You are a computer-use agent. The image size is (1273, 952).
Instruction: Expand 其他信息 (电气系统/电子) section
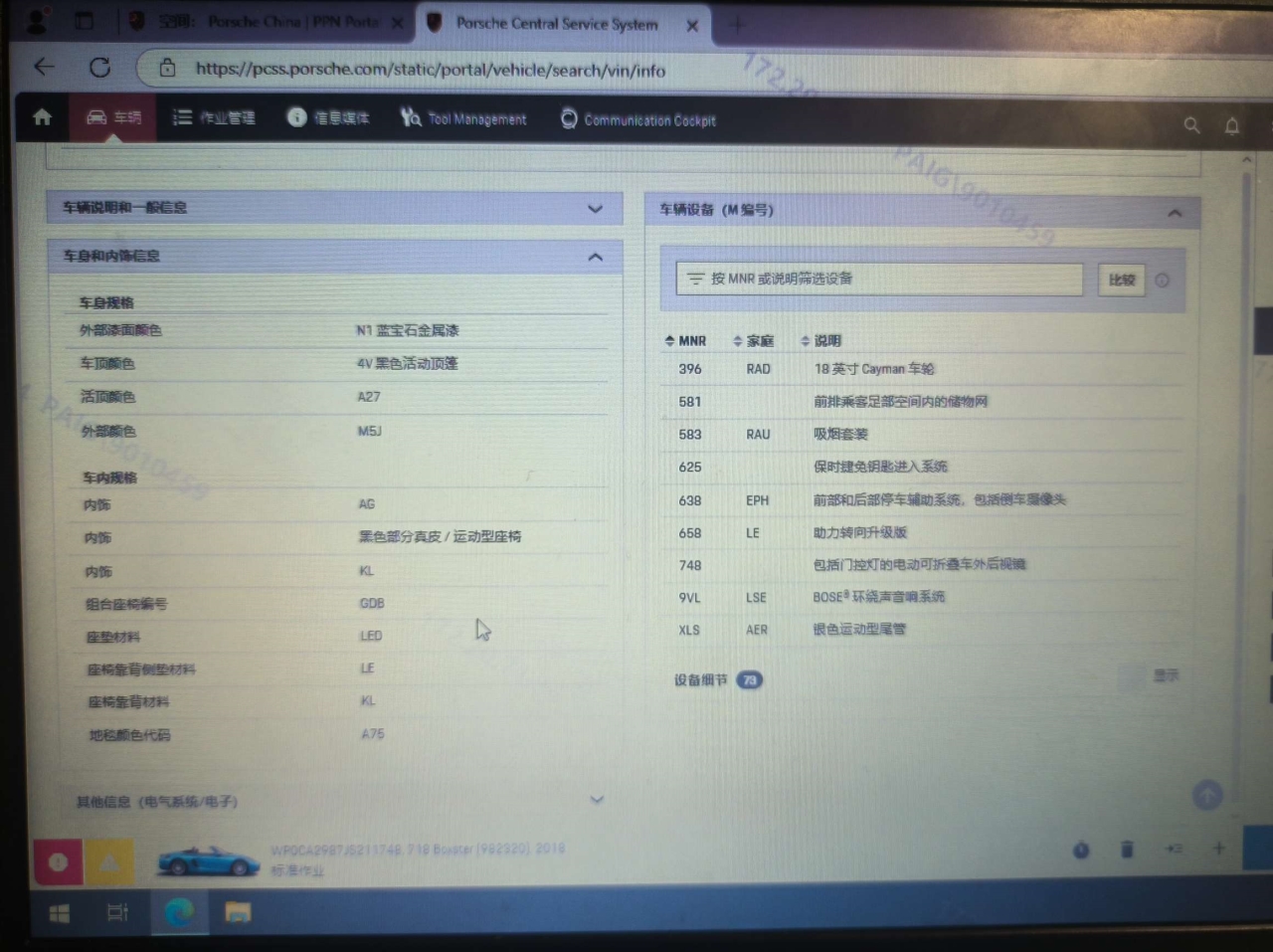click(338, 801)
